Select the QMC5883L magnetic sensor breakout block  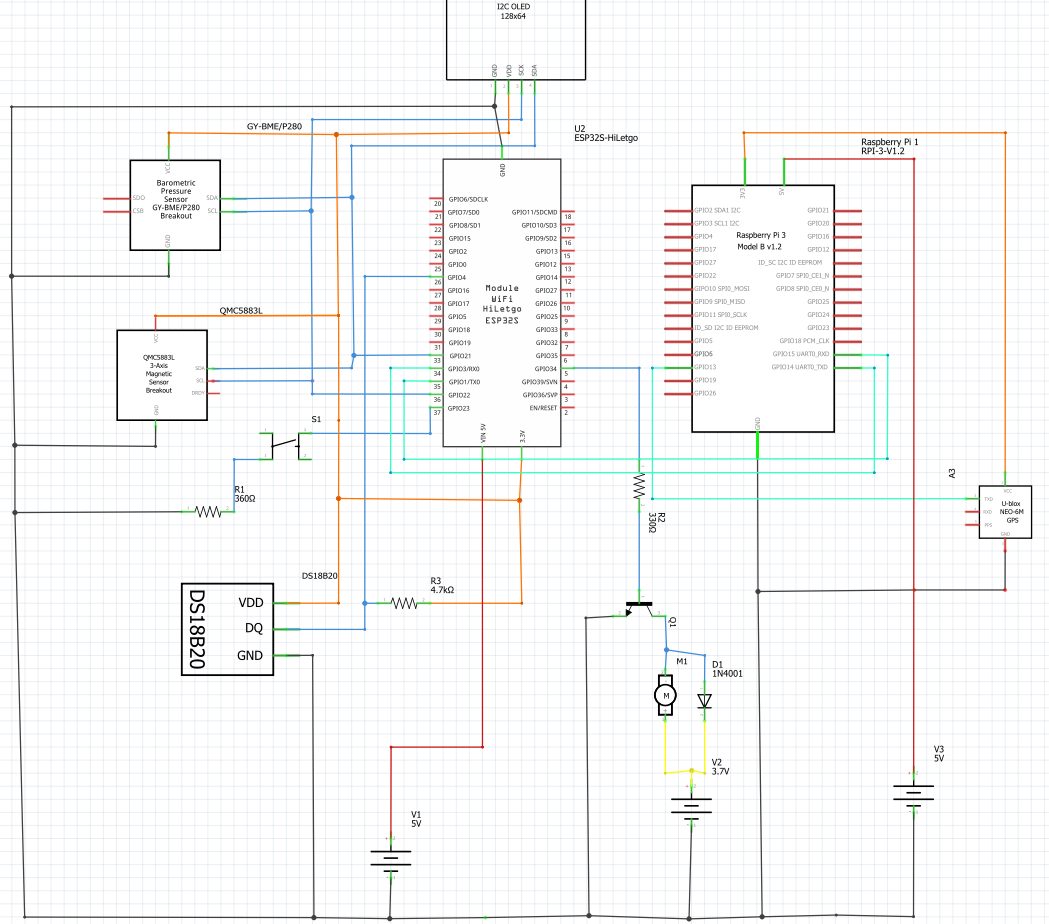(162, 375)
